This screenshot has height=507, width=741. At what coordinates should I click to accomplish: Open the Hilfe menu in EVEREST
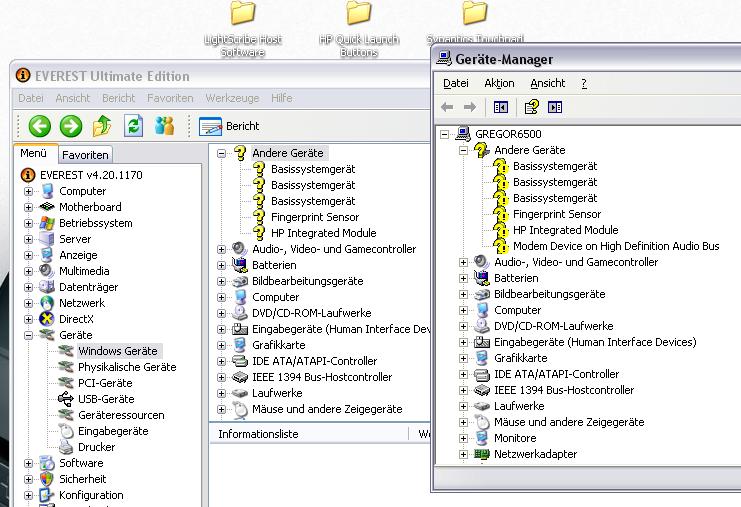(x=282, y=98)
